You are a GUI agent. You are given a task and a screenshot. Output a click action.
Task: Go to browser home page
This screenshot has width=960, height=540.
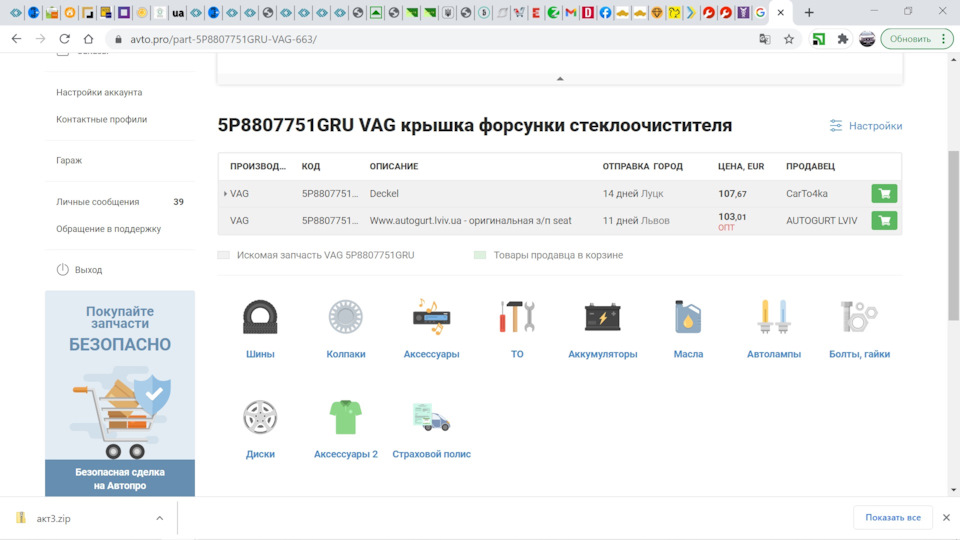[88, 39]
